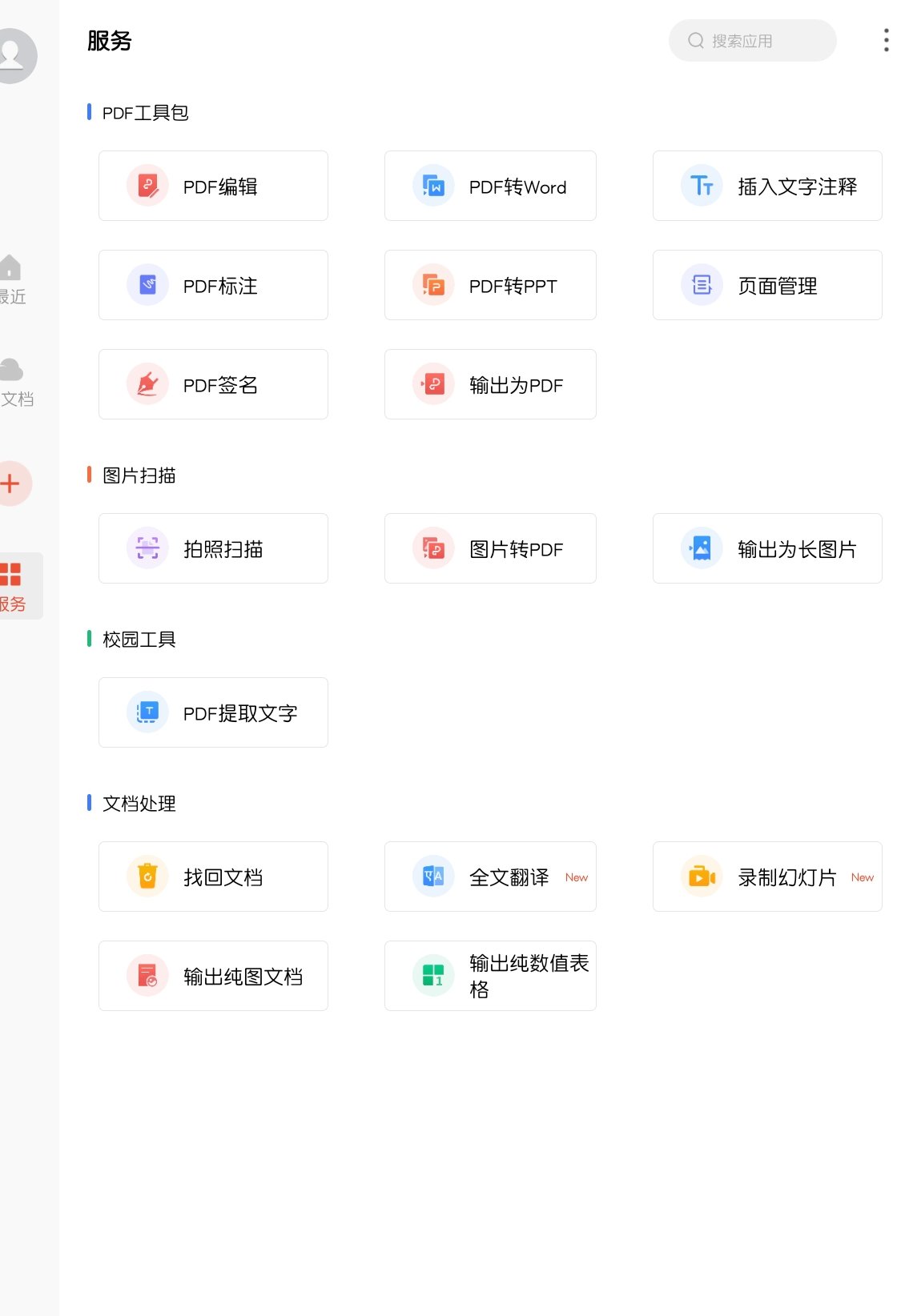921x1316 pixels.
Task: Switch to the 服务 sidebar tab
Action: click(x=13, y=586)
